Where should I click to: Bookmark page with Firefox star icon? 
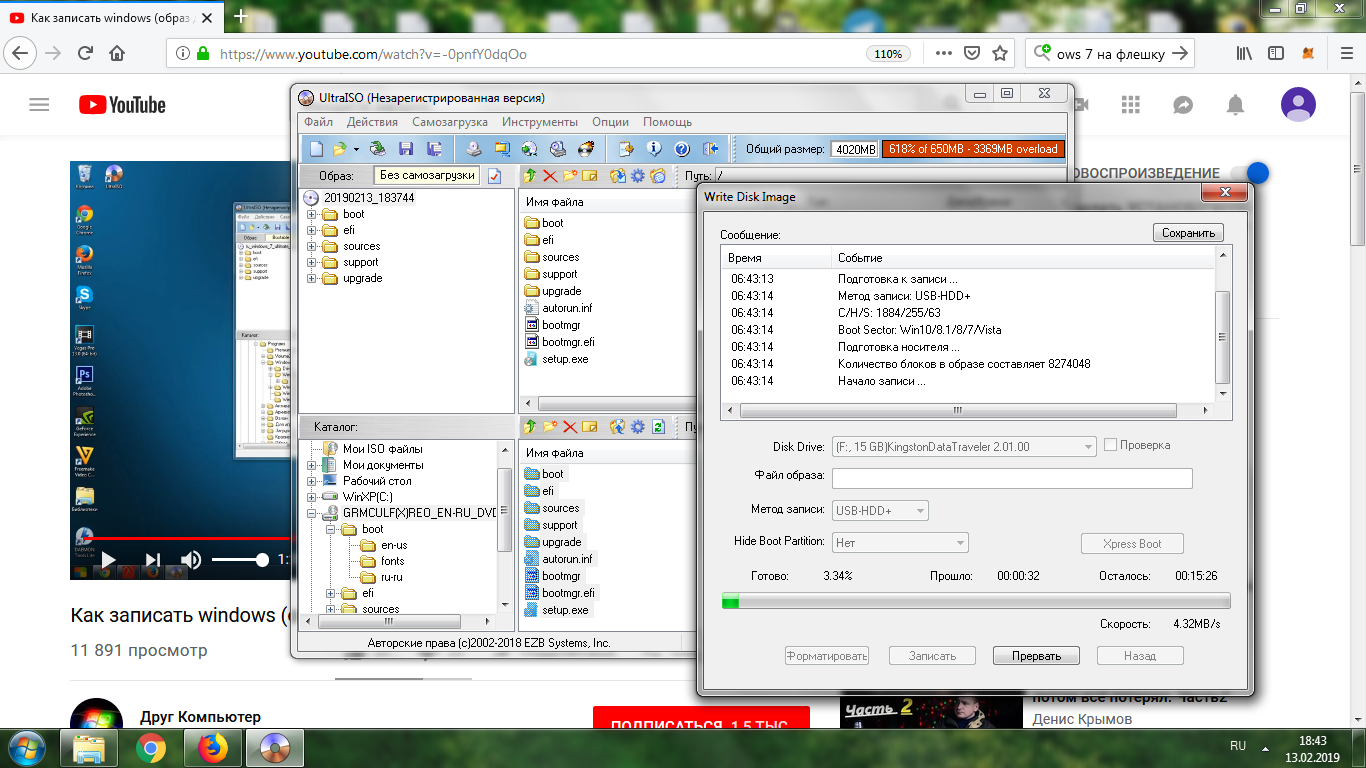tap(999, 53)
